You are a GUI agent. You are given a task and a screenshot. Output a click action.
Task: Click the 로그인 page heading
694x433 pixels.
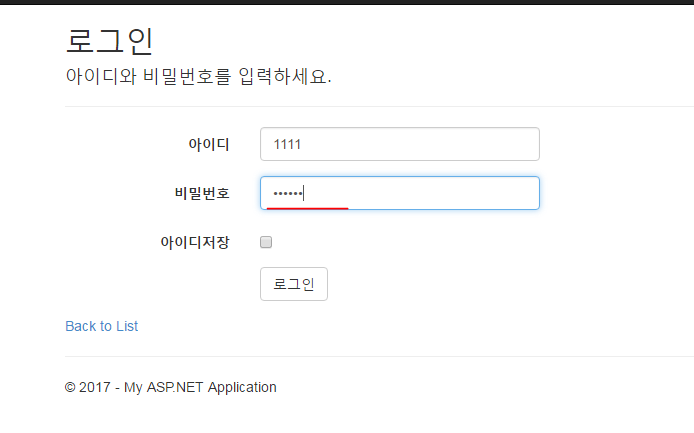tap(109, 41)
